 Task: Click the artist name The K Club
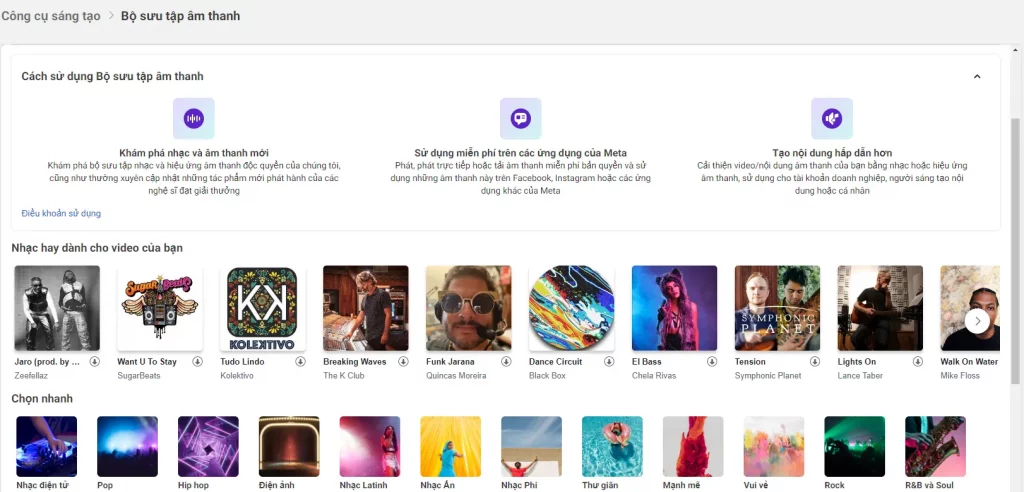coord(344,376)
